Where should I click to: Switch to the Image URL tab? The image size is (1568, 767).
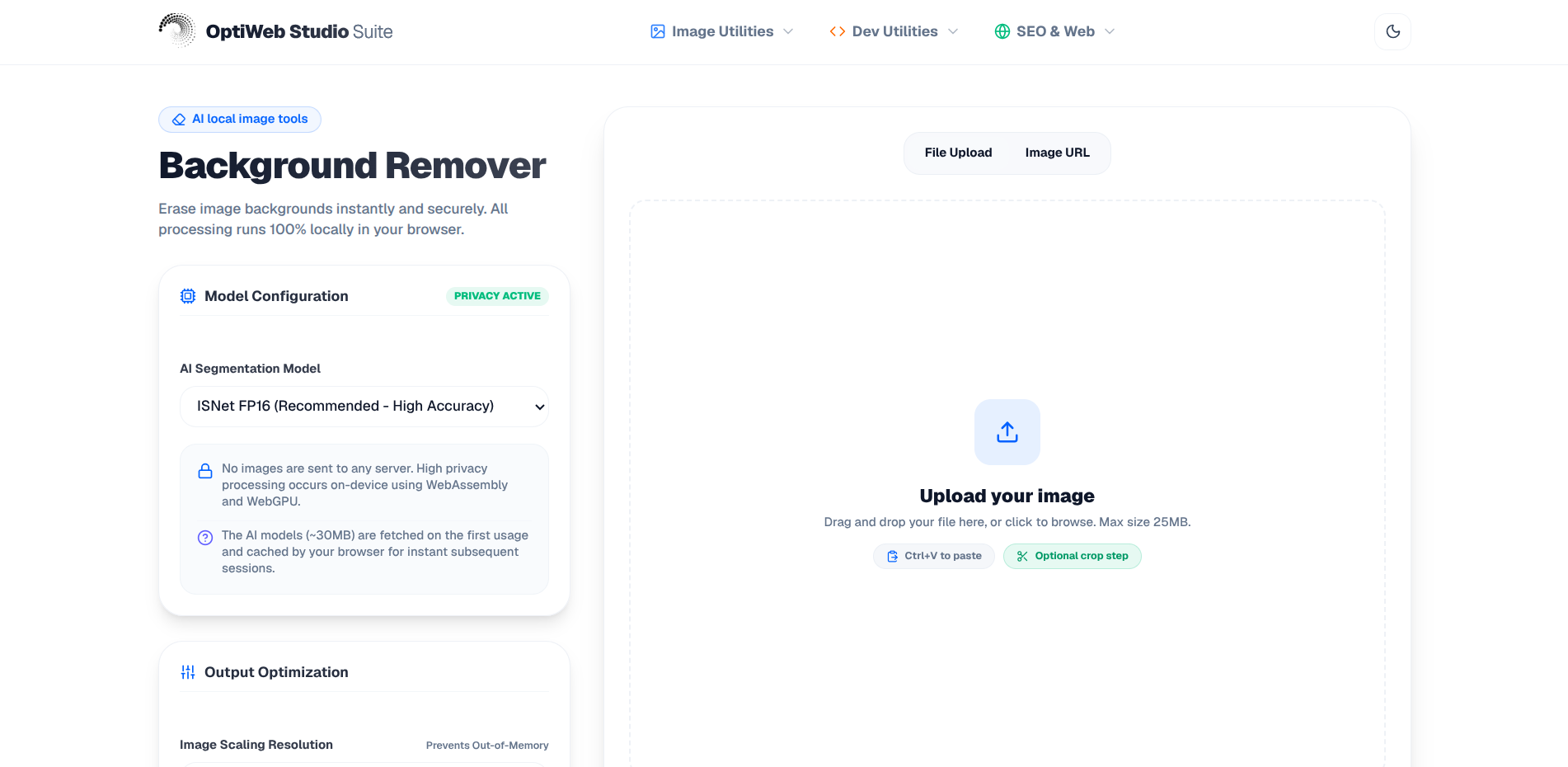tap(1058, 153)
